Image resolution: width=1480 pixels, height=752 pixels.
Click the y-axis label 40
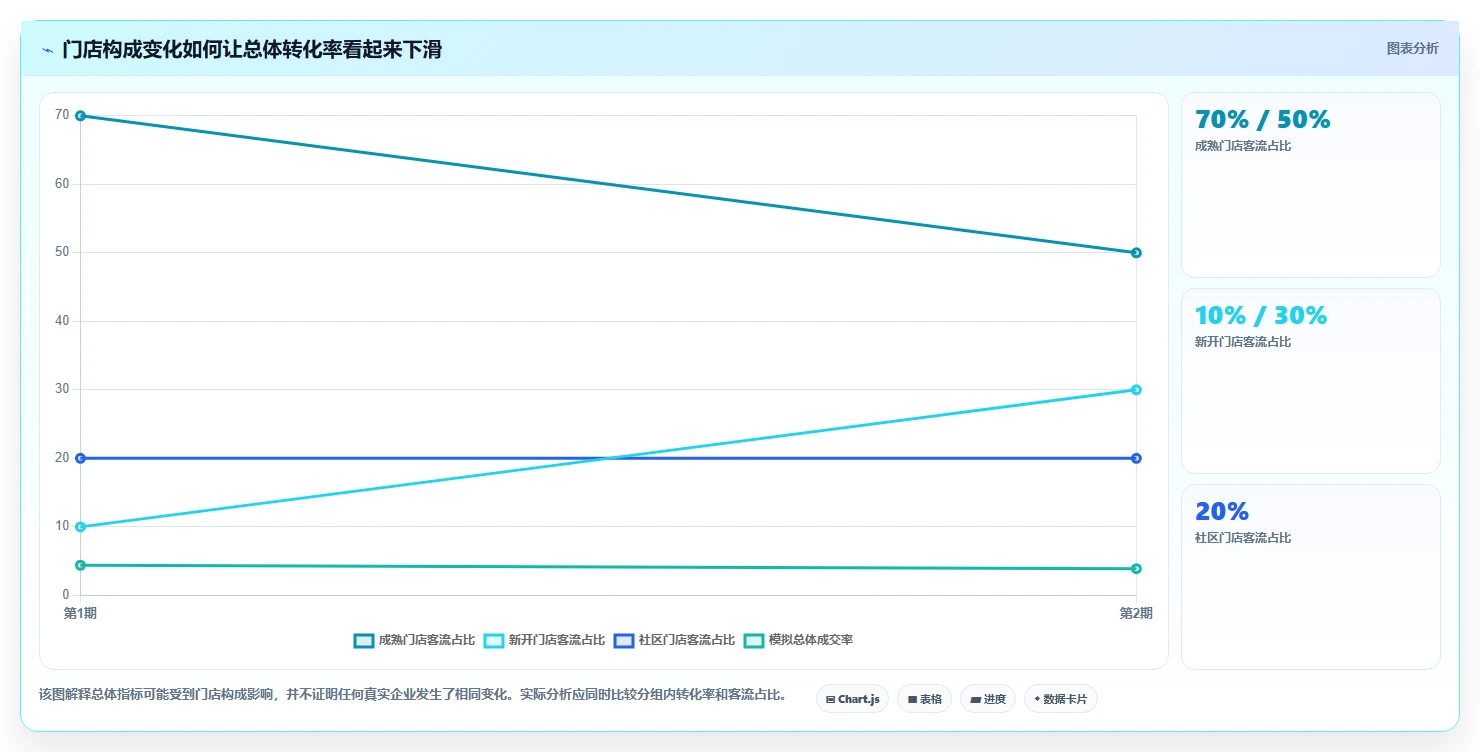(62, 321)
